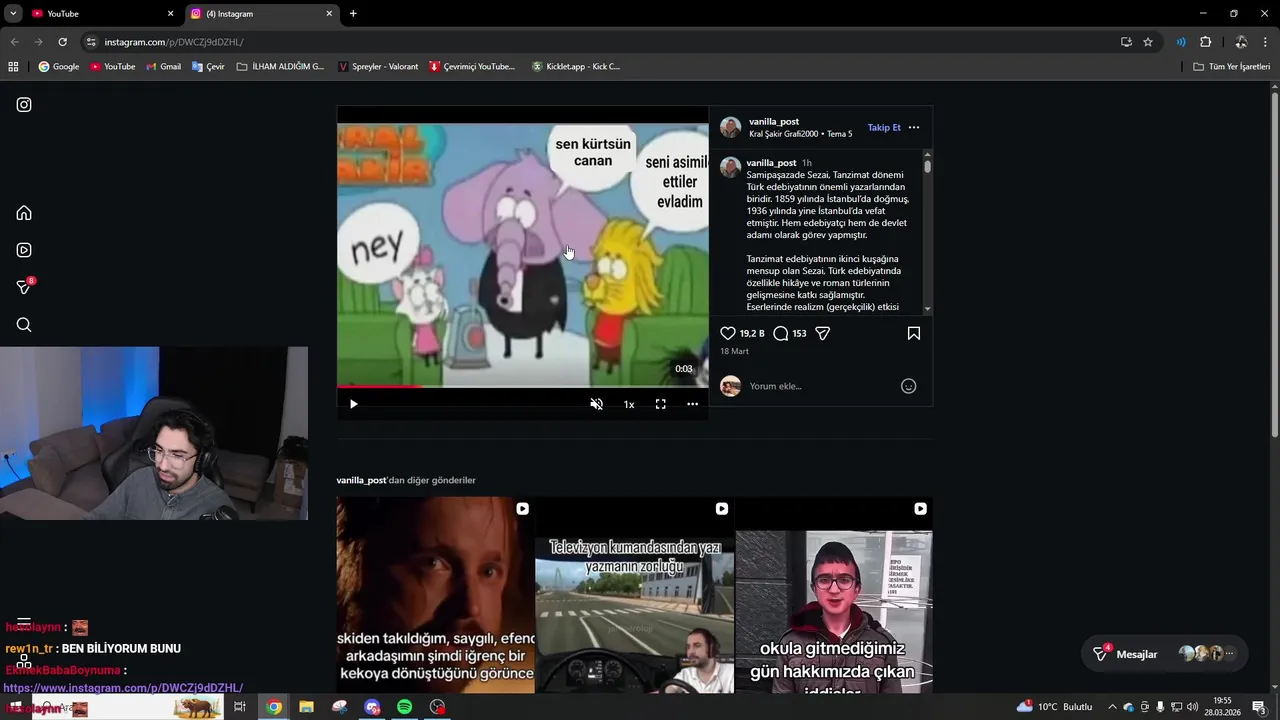Open Çevir bookmark
Image resolution: width=1280 pixels, height=720 pixels.
(208, 67)
